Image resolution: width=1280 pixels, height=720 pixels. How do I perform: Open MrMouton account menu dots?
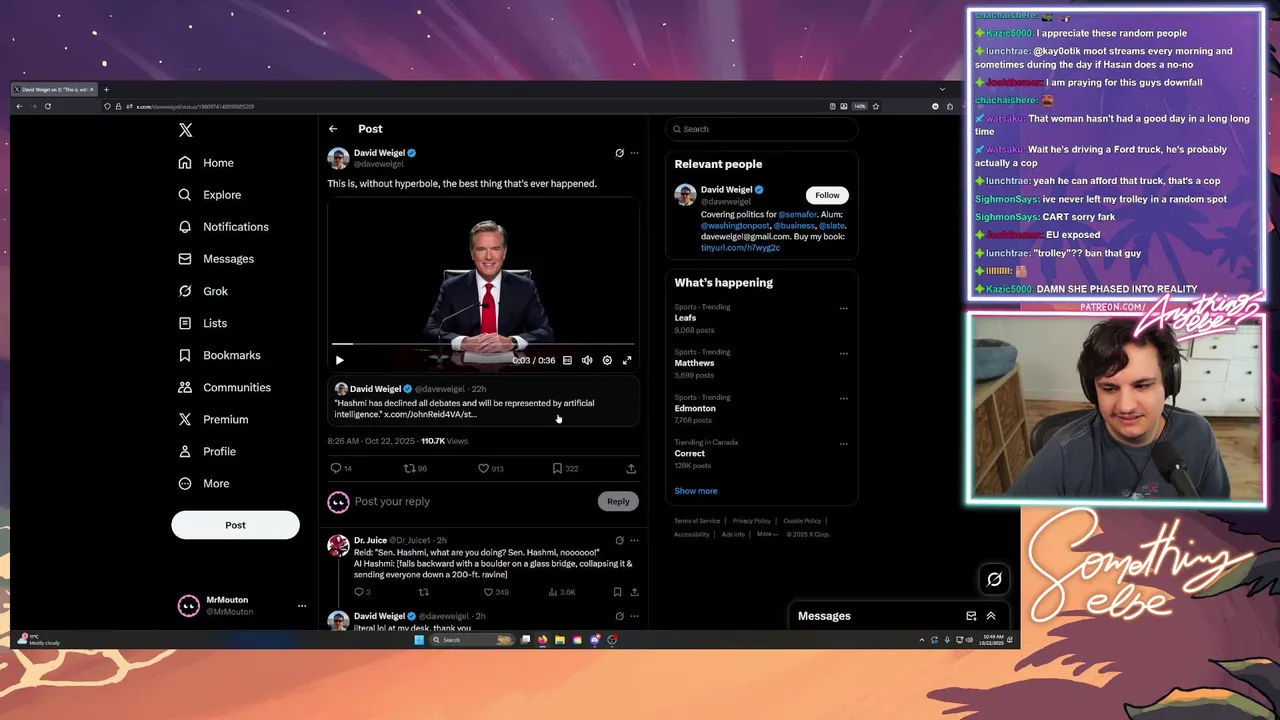(302, 606)
